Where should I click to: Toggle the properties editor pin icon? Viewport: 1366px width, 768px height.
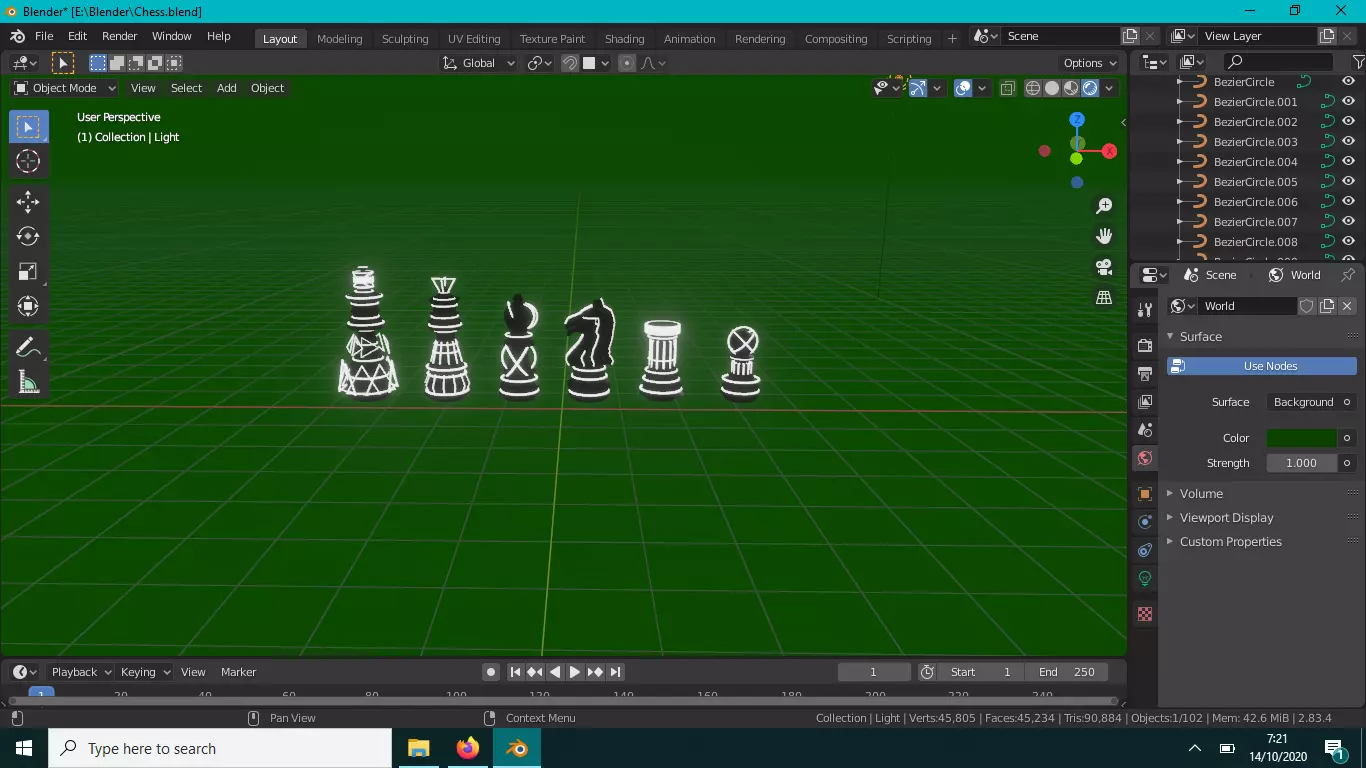click(1348, 275)
